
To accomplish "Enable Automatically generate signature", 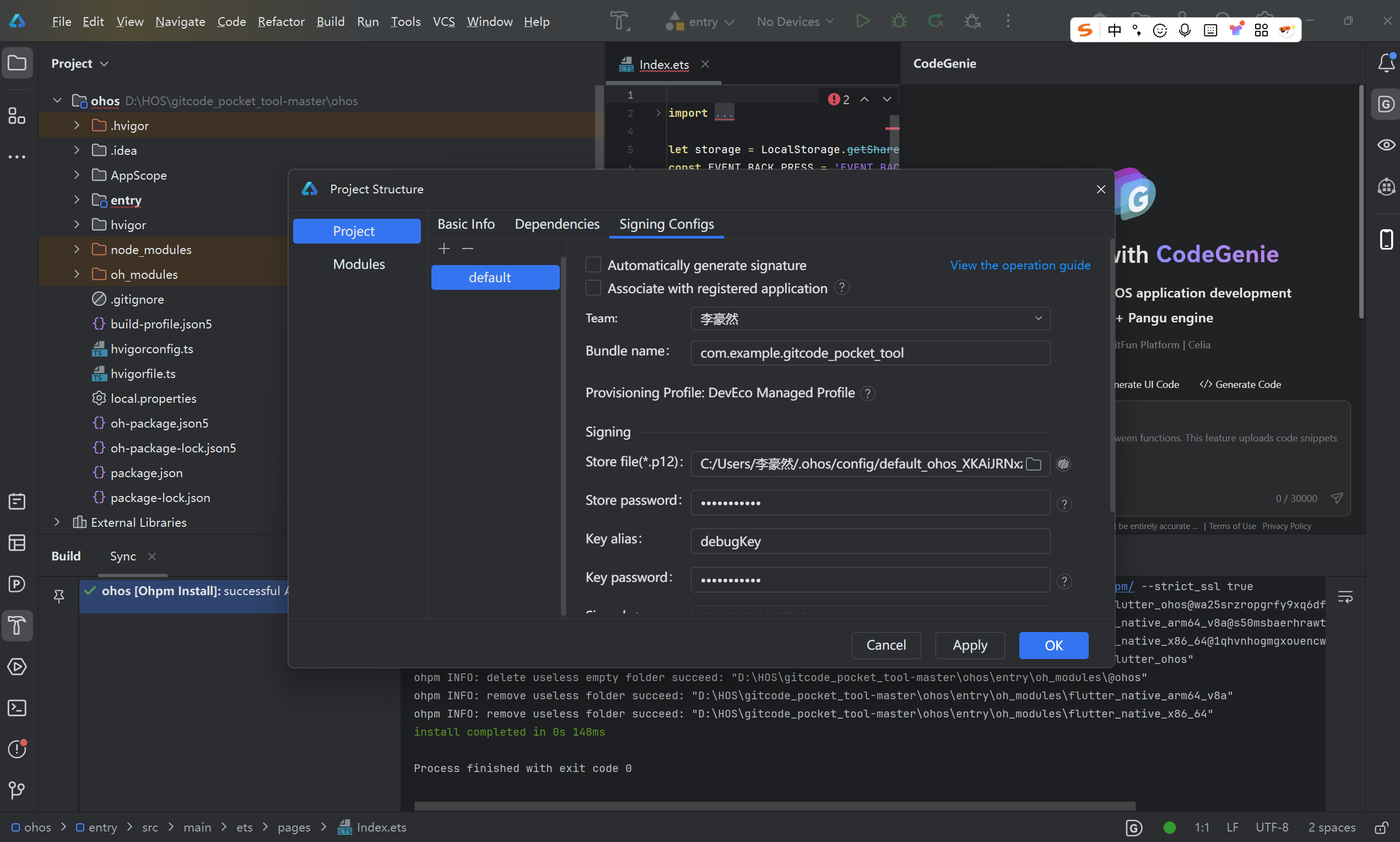I will tap(593, 265).
